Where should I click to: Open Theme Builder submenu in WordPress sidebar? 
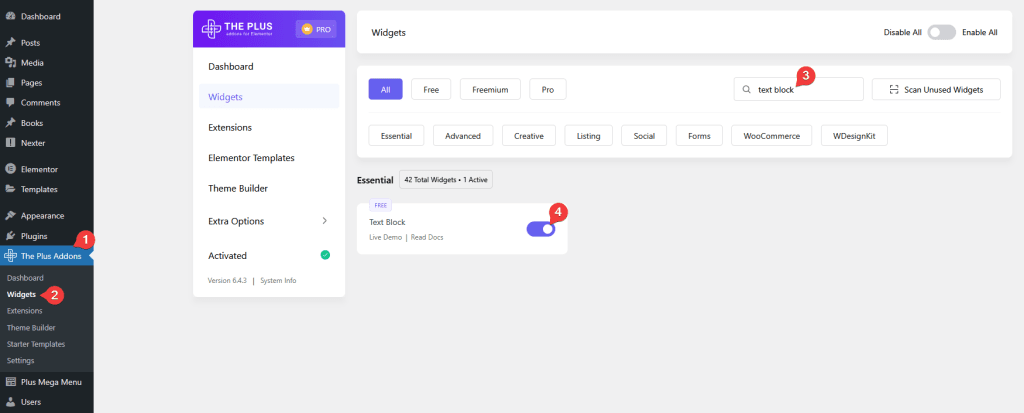(x=31, y=327)
